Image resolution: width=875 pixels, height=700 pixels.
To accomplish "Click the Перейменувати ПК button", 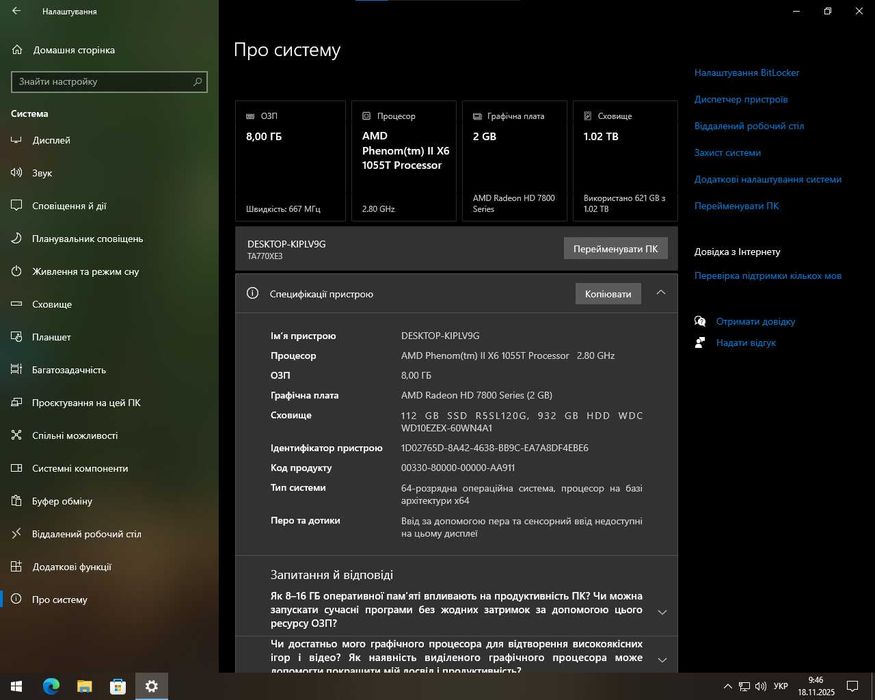I will tap(616, 249).
